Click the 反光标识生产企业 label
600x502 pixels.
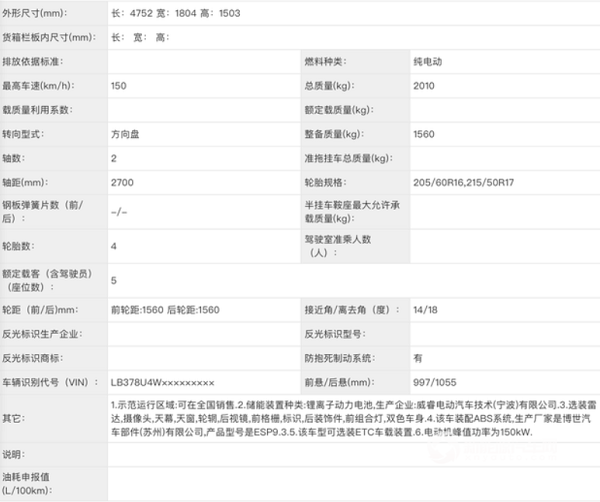(x=42, y=334)
